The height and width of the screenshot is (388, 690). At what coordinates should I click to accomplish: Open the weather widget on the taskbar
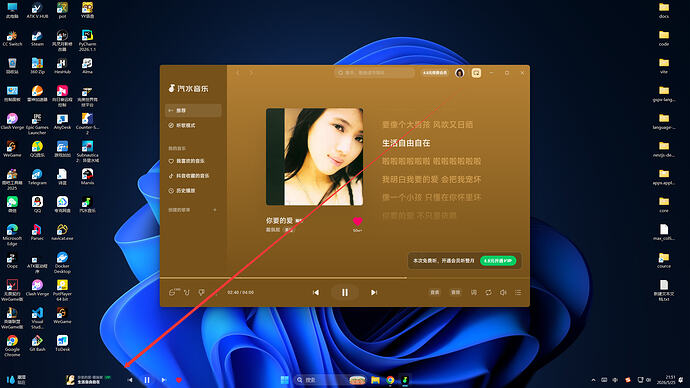(x=16, y=380)
